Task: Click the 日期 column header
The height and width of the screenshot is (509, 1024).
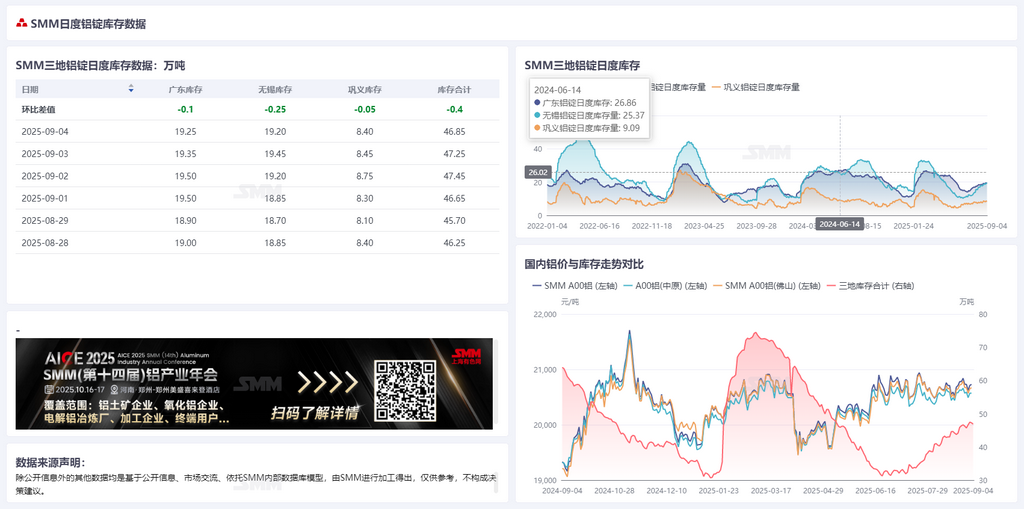Action: pos(30,89)
